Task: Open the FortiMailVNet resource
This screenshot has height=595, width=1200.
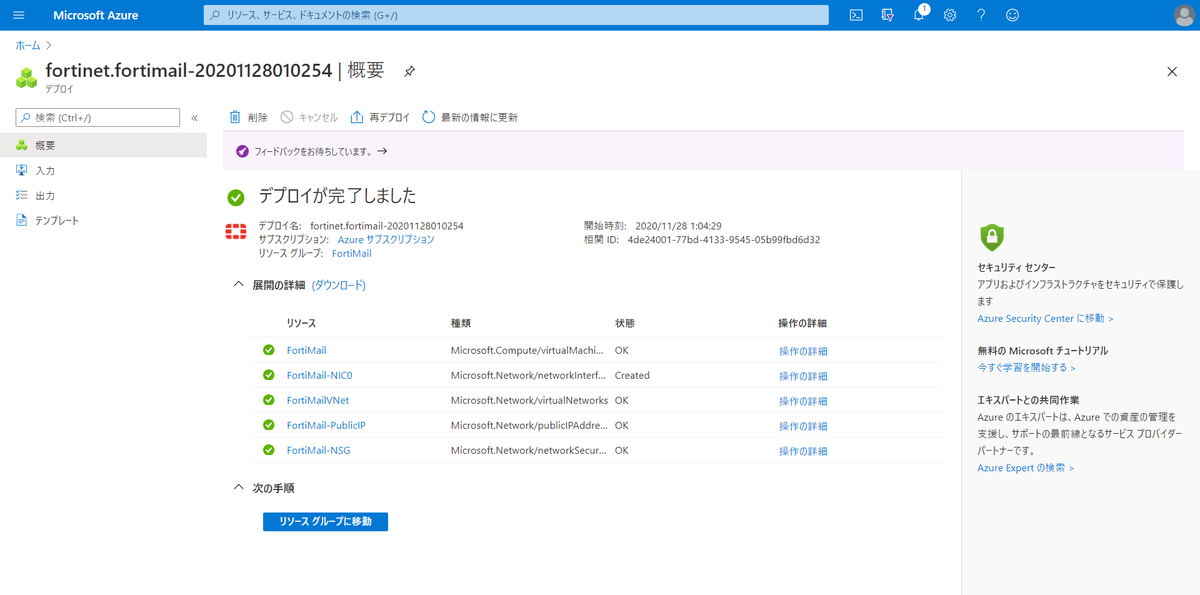Action: coord(318,401)
